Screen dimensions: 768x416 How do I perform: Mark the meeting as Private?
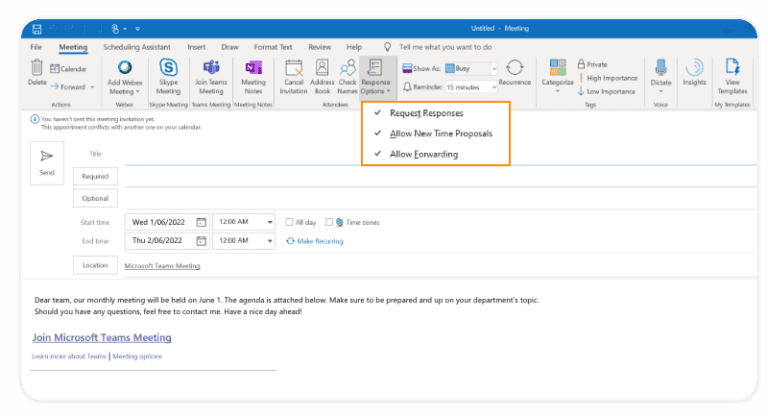coord(592,64)
